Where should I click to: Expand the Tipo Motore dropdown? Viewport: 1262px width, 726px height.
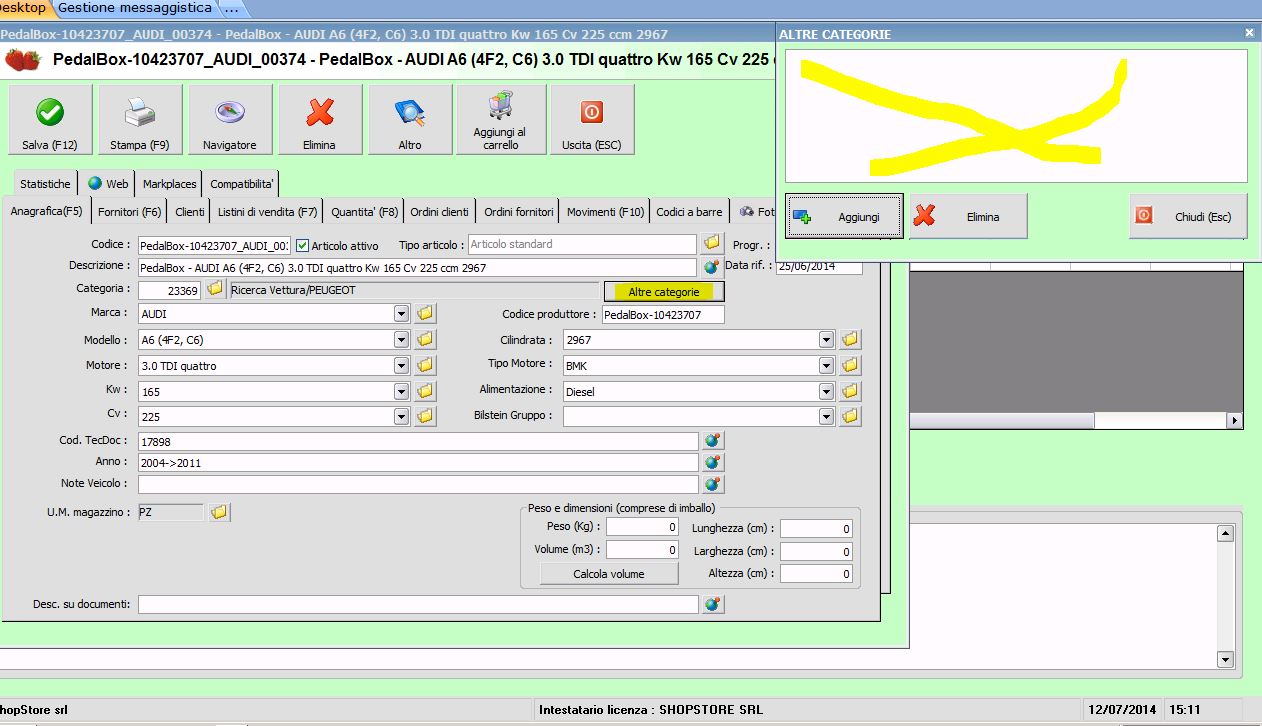pos(826,365)
